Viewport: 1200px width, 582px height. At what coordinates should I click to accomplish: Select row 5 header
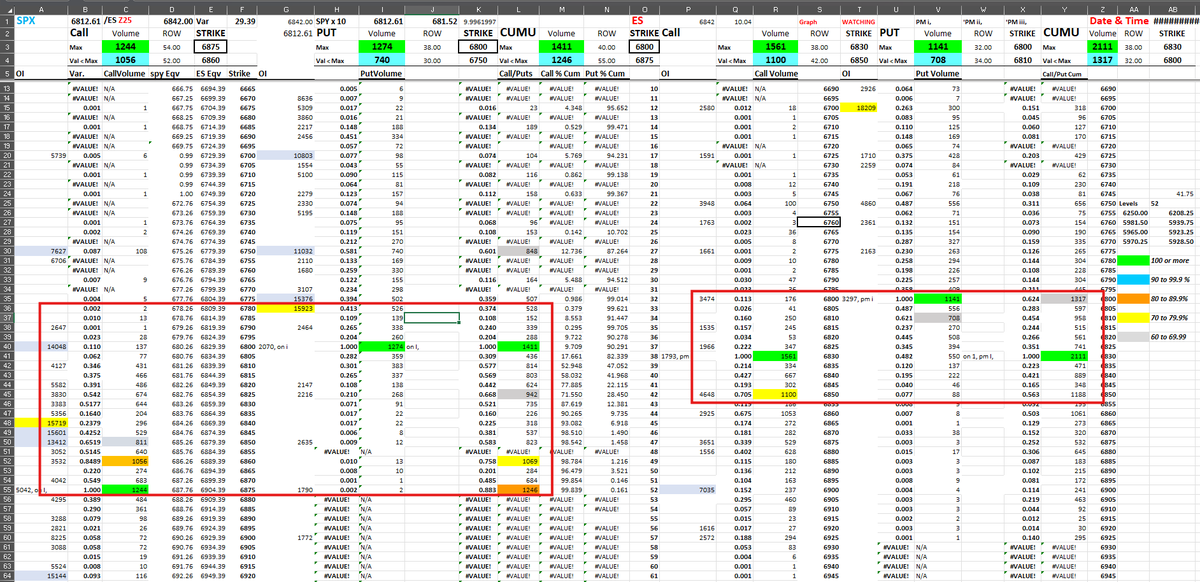click(x=7, y=73)
